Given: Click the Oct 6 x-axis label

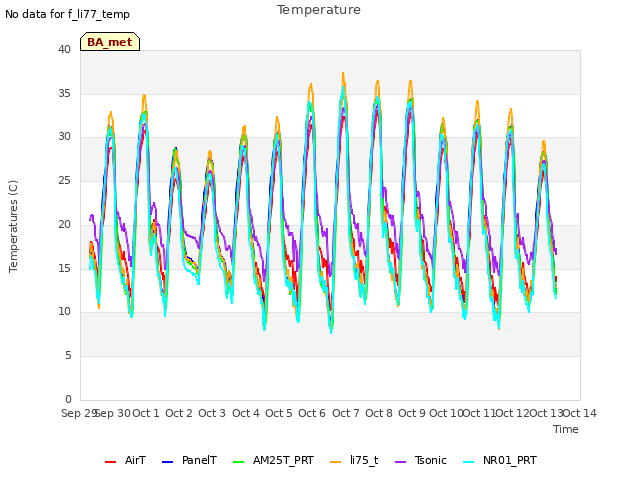Looking at the screenshot, I should click(x=312, y=413).
